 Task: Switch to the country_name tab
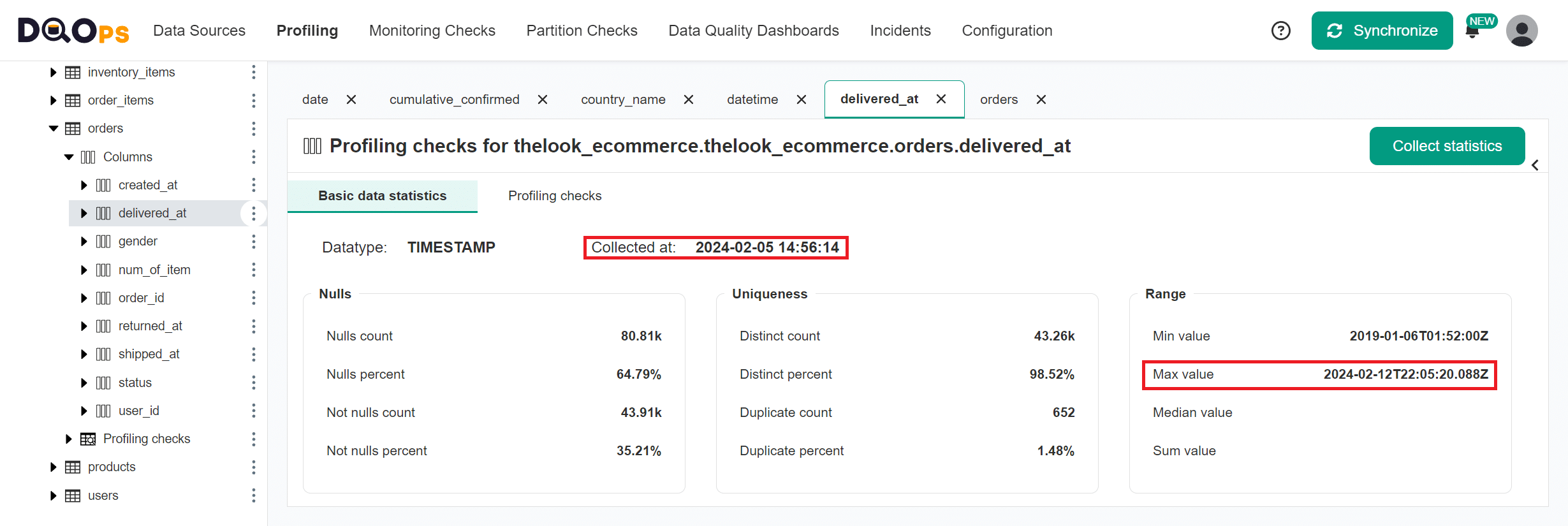pos(622,99)
